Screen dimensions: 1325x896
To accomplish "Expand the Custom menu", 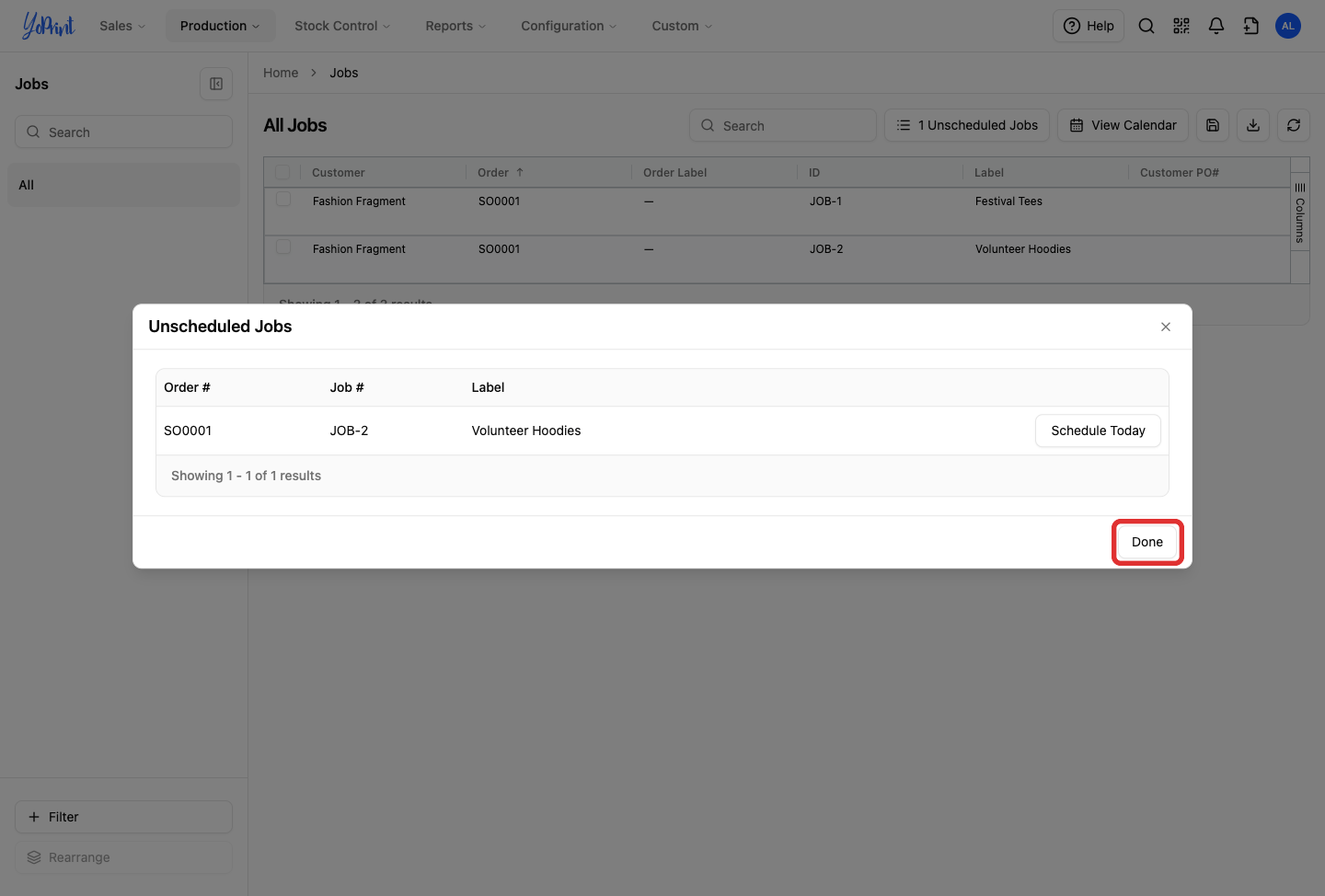I will click(x=682, y=26).
